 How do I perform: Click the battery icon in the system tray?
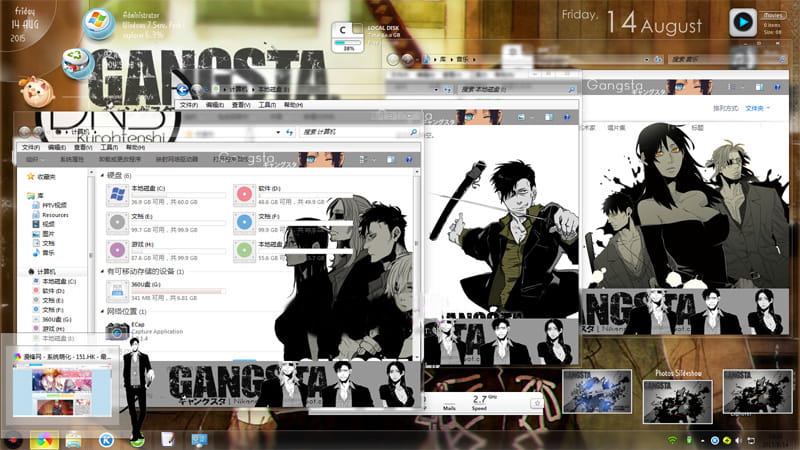[x=689, y=440]
